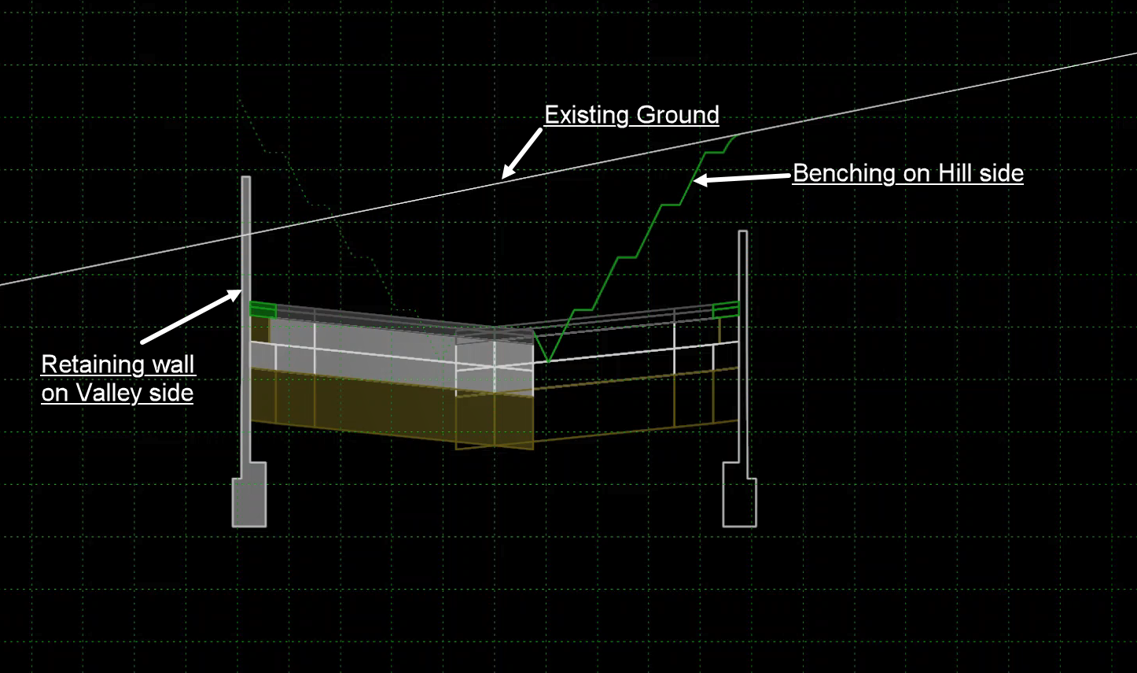This screenshot has width=1137, height=673.
Task: Select the "Benching on Hill side" label
Action: pyautogui.click(x=907, y=173)
